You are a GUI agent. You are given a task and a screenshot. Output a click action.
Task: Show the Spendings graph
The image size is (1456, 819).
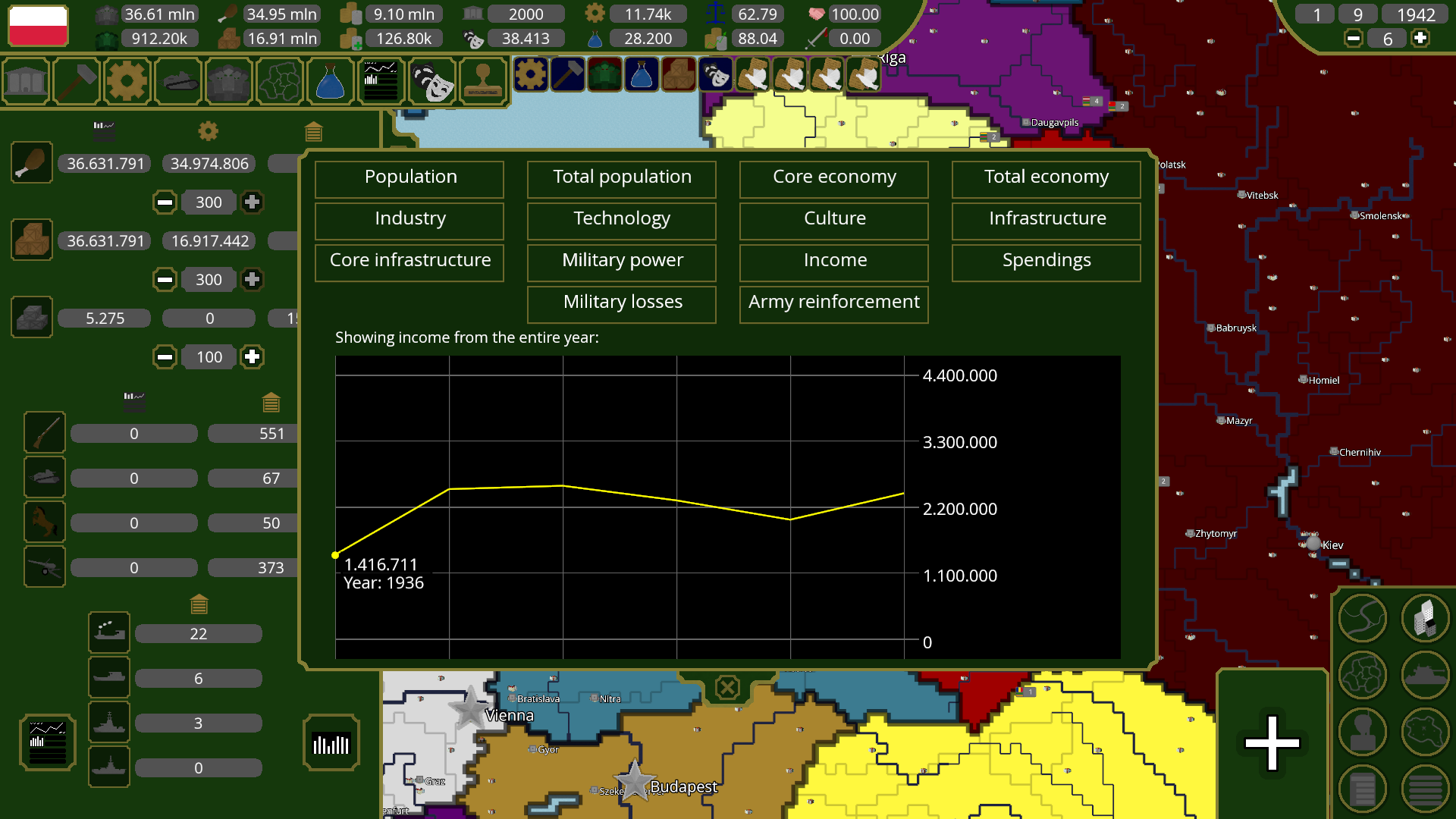coord(1046,261)
